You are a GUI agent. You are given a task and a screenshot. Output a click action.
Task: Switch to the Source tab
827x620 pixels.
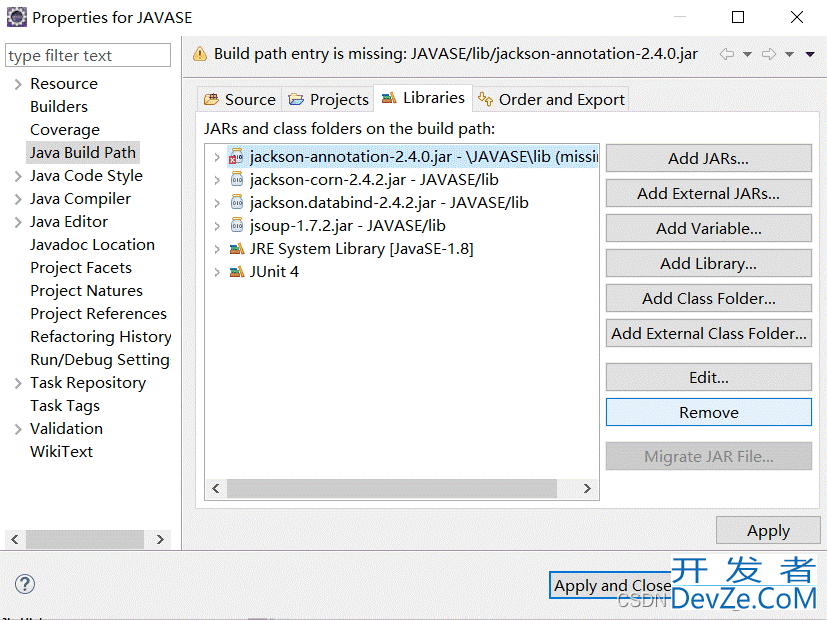(x=239, y=99)
